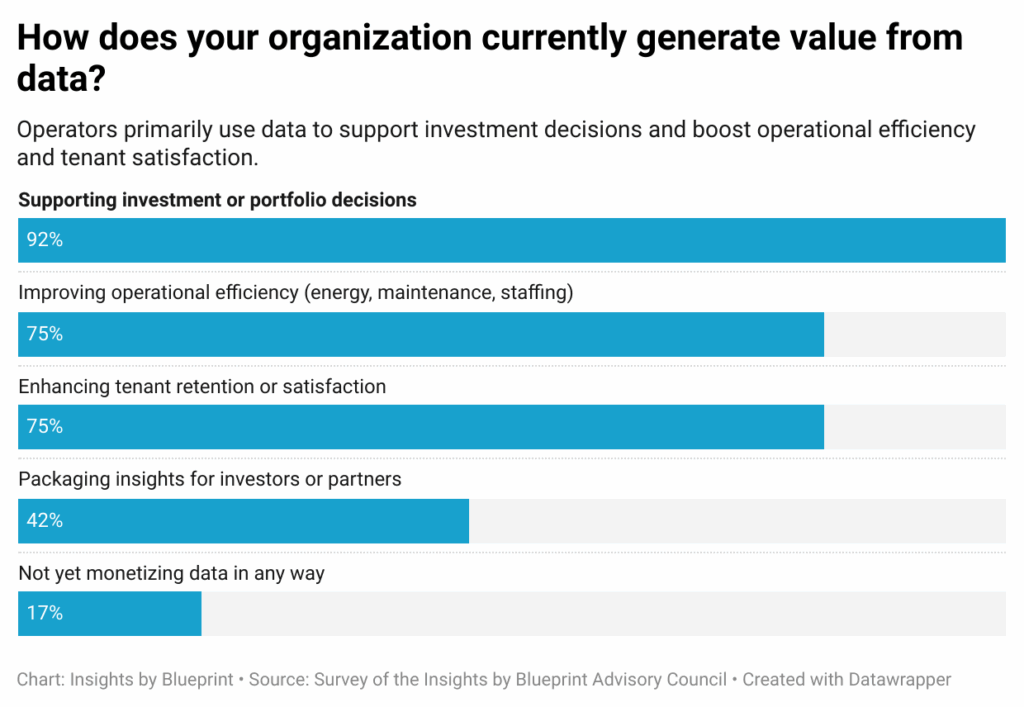Click the 'Chart: Insights by Blueprint' credit
Image resolution: width=1024 pixels, height=707 pixels.
click(124, 680)
